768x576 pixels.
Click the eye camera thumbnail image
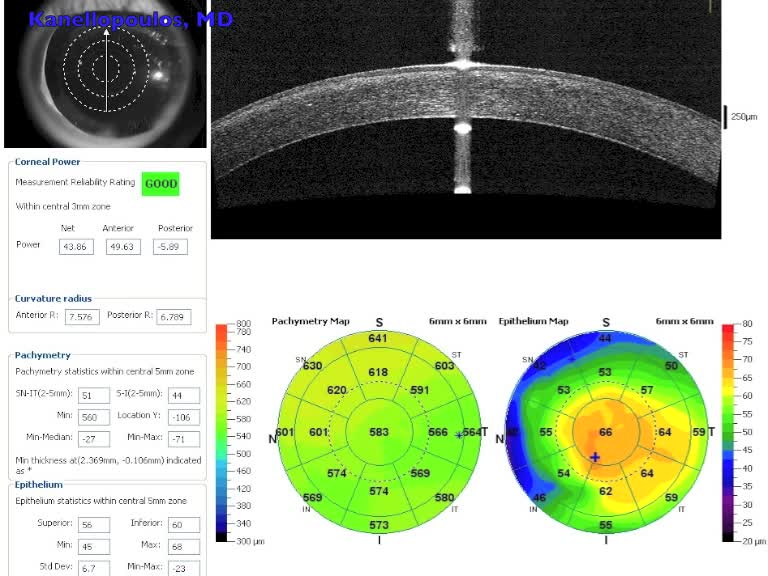[105, 75]
